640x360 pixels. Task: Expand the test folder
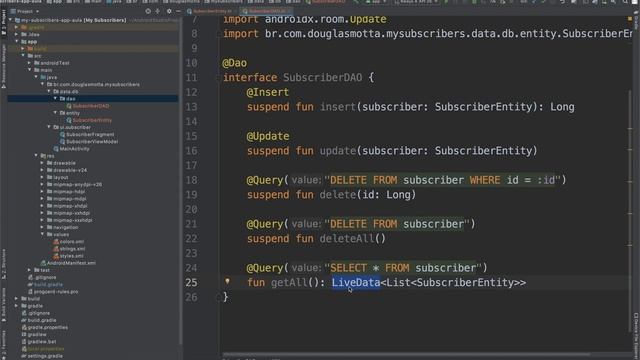30,270
